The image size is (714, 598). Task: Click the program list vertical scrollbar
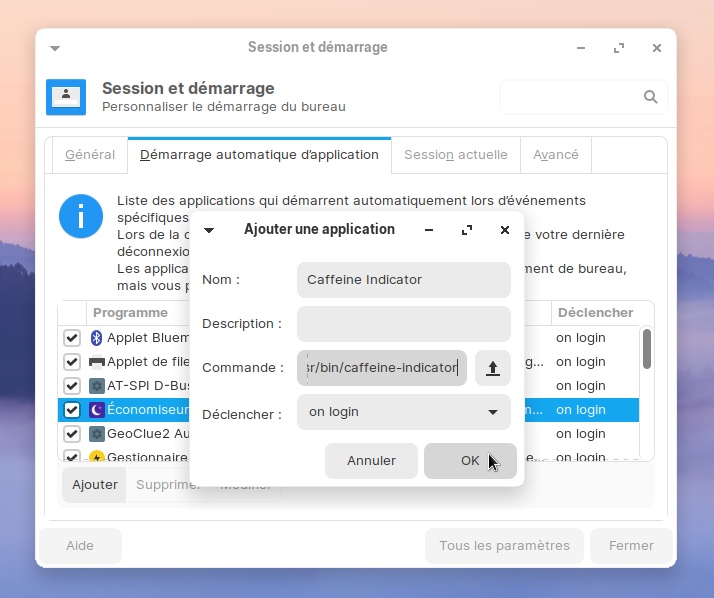coord(647,350)
